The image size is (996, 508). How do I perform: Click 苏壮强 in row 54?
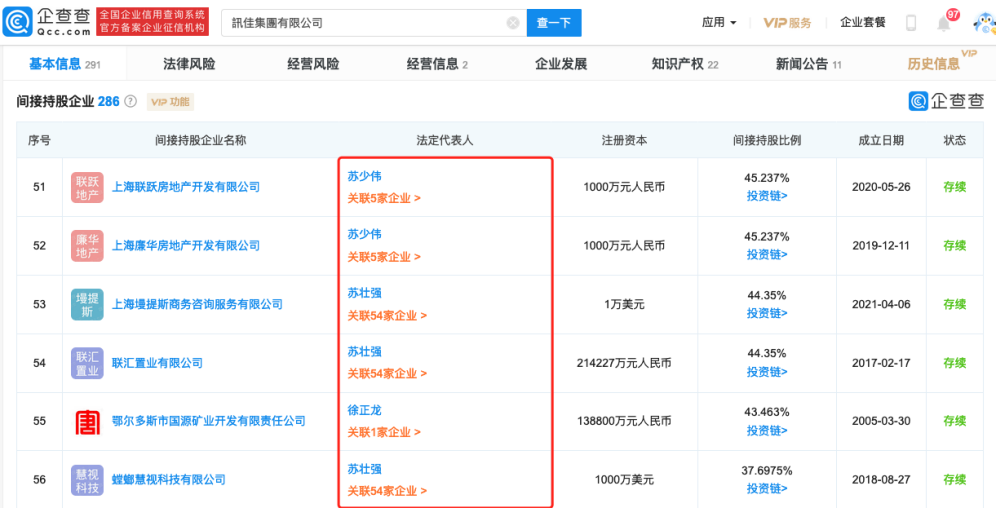[365, 352]
